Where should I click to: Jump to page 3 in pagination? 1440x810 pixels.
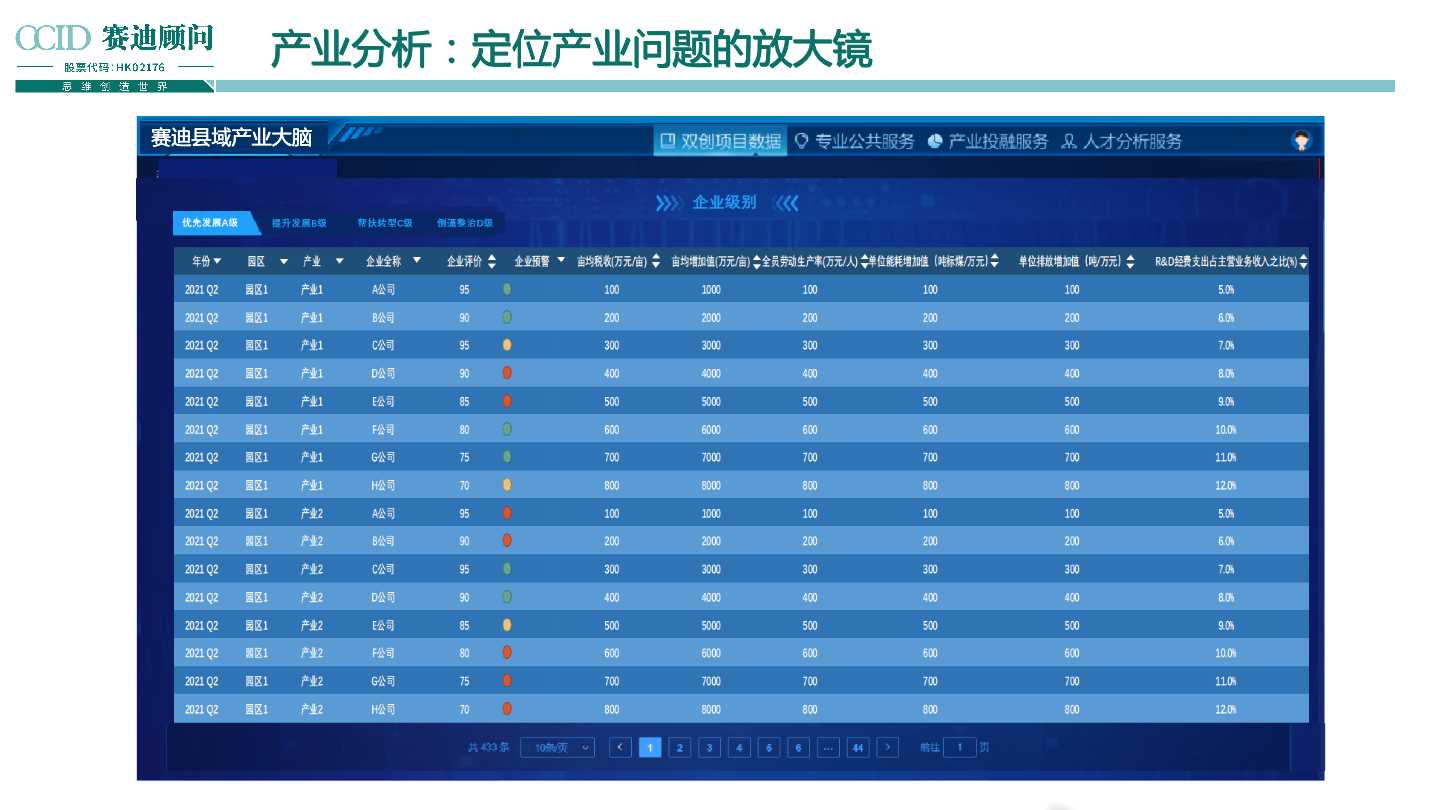pos(709,747)
